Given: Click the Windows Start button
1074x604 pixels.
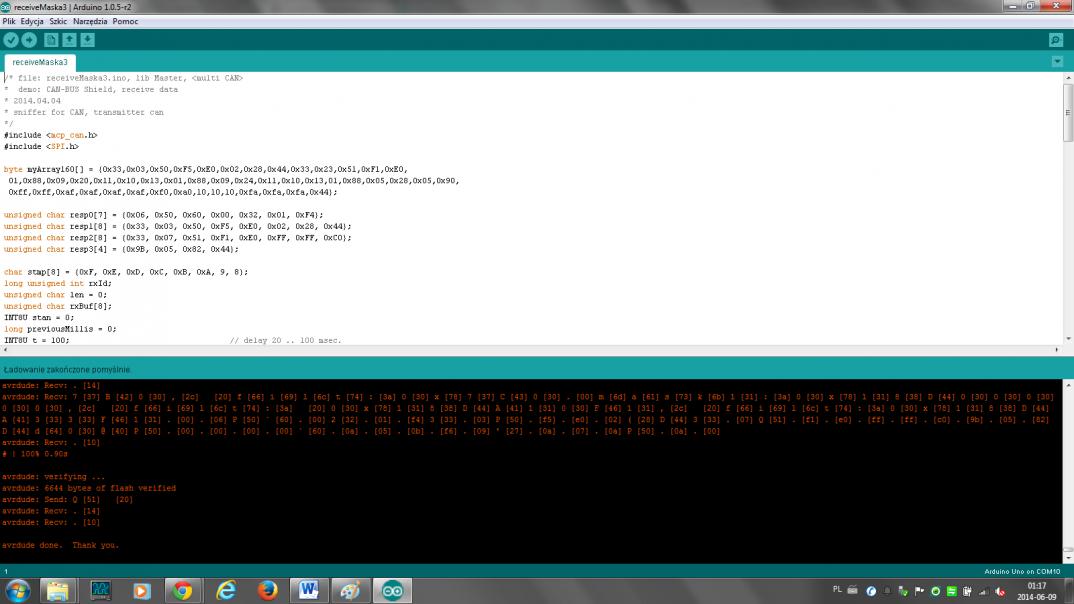Looking at the screenshot, I should pyautogui.click(x=17, y=590).
